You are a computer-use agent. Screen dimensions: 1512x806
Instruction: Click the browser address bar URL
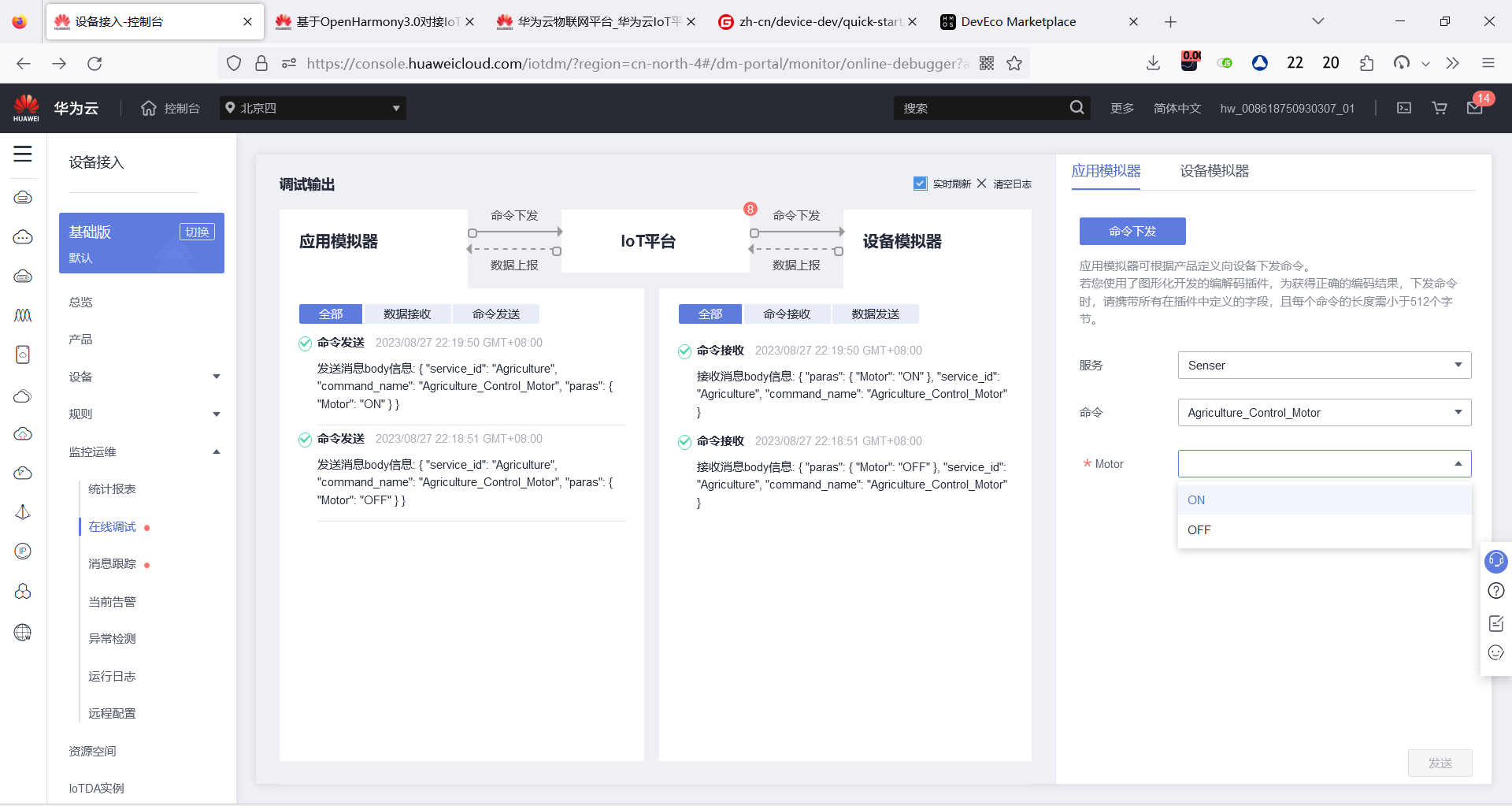[638, 63]
